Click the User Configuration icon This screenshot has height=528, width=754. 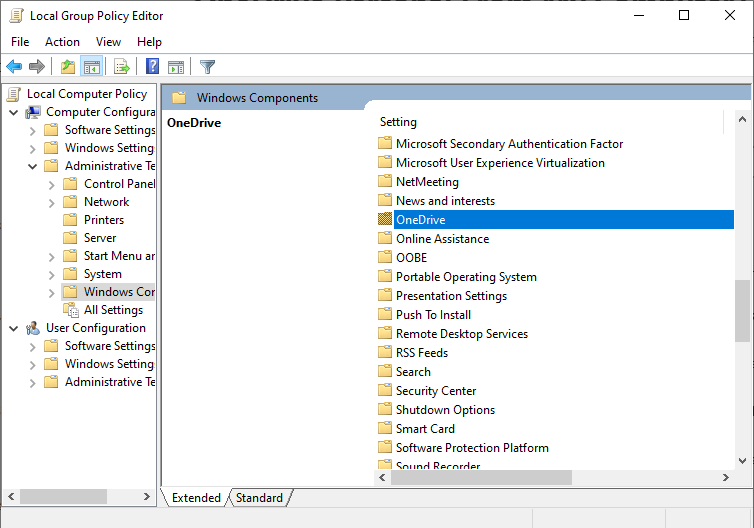[x=33, y=328]
